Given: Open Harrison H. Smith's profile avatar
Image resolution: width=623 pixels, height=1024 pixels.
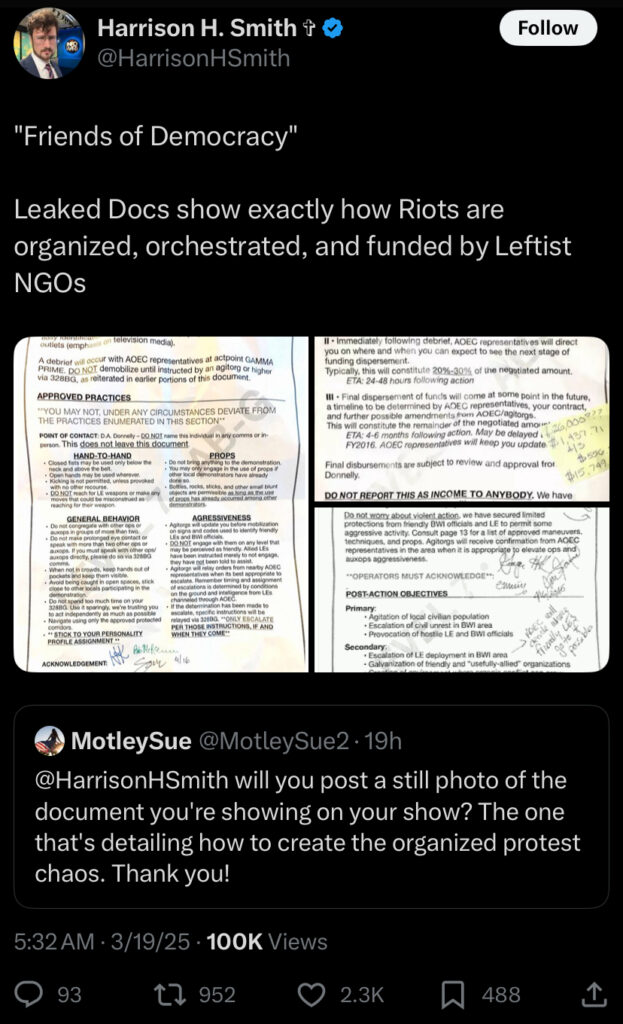Looking at the screenshot, I should point(48,43).
